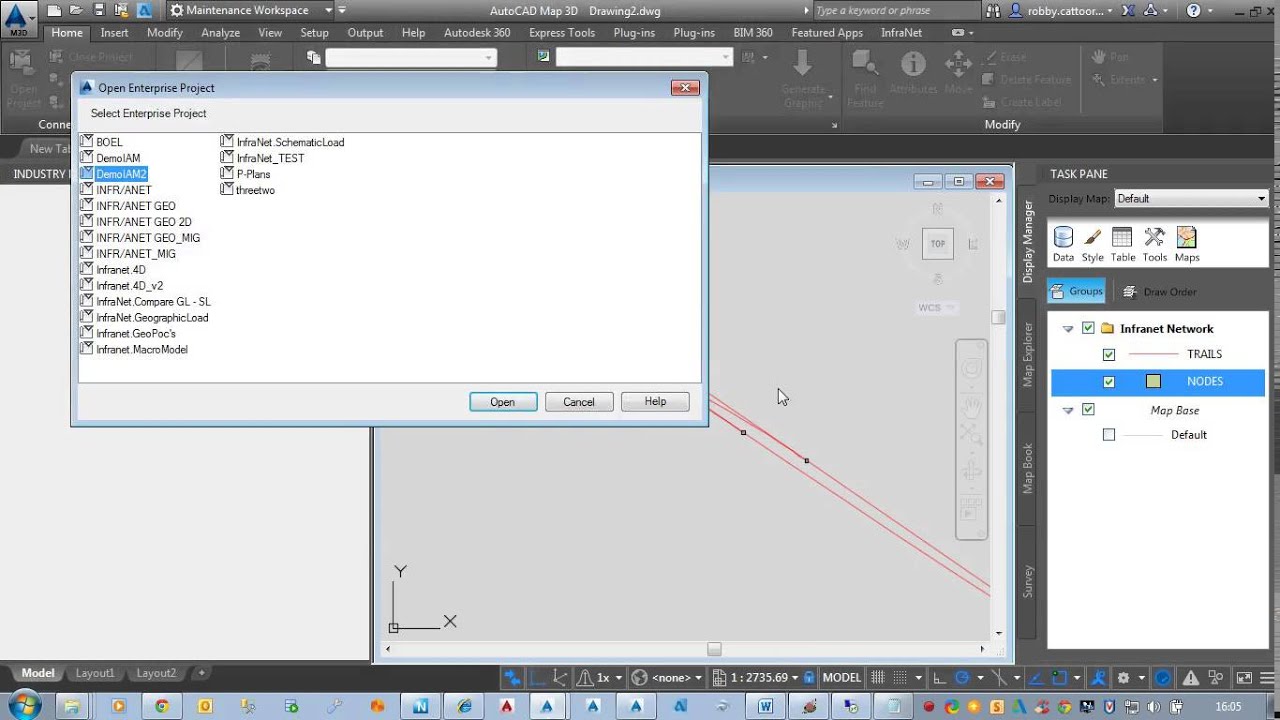The width and height of the screenshot is (1280, 720).
Task: Click the AutoCAD application menu logo
Action: pyautogui.click(x=18, y=19)
